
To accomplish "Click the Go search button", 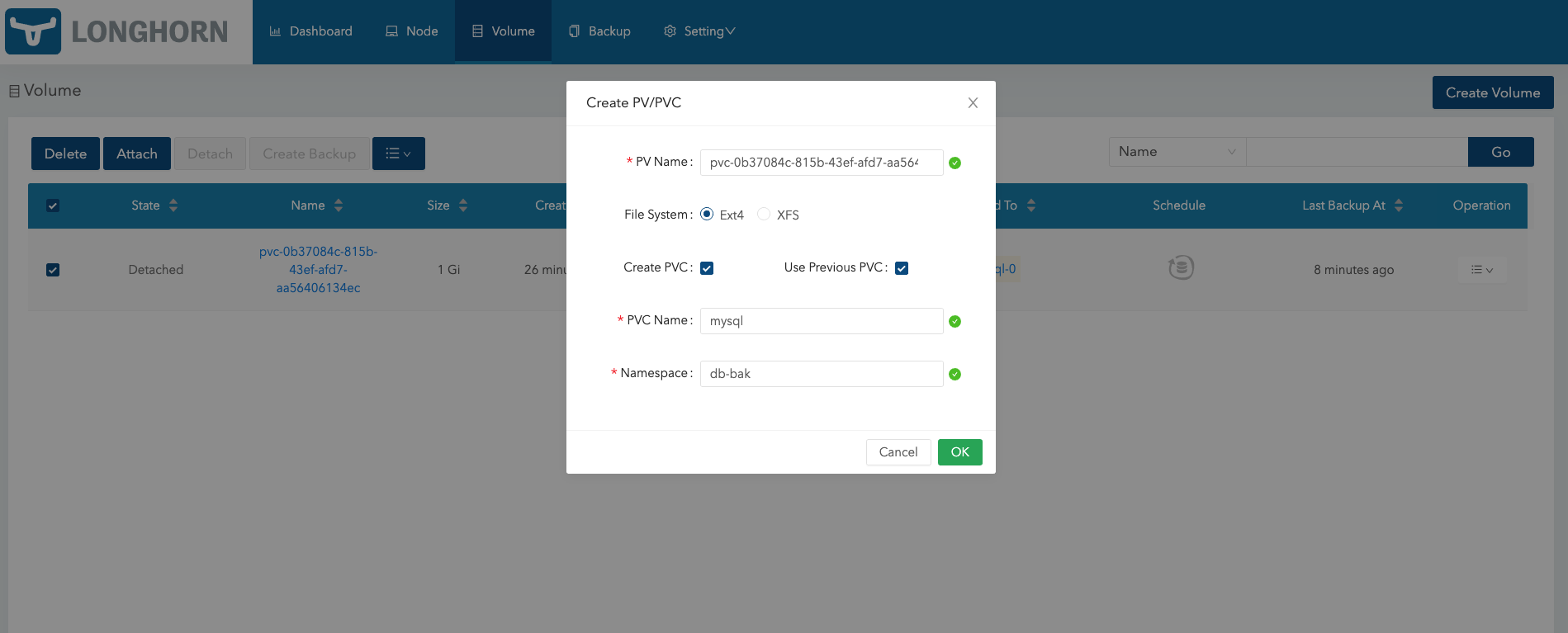I will tap(1501, 152).
